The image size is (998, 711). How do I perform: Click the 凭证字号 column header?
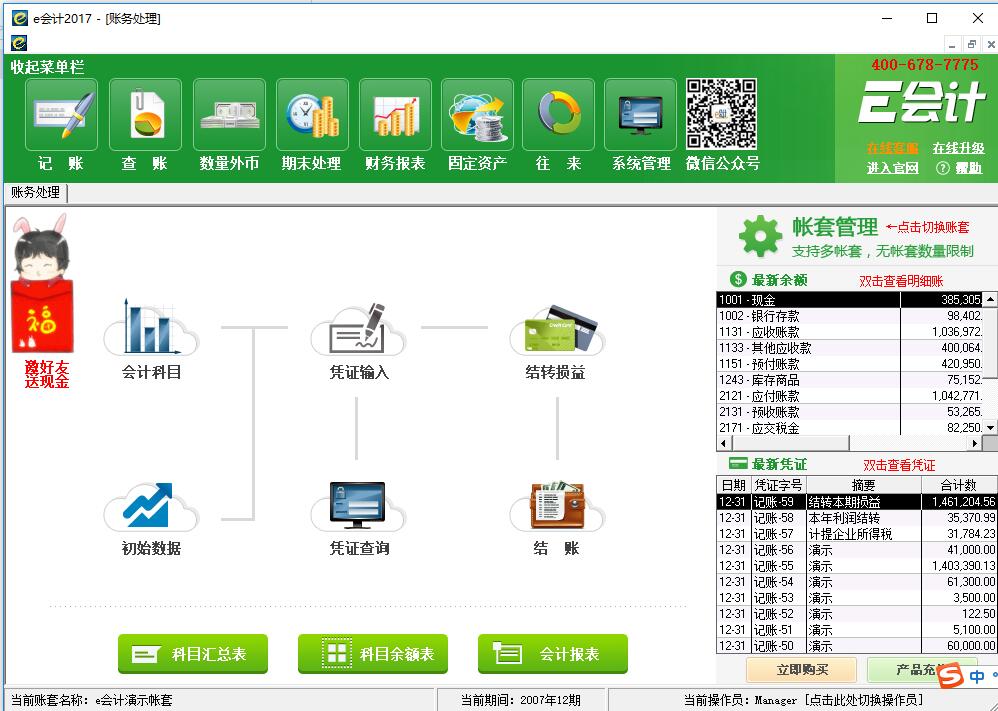click(779, 485)
